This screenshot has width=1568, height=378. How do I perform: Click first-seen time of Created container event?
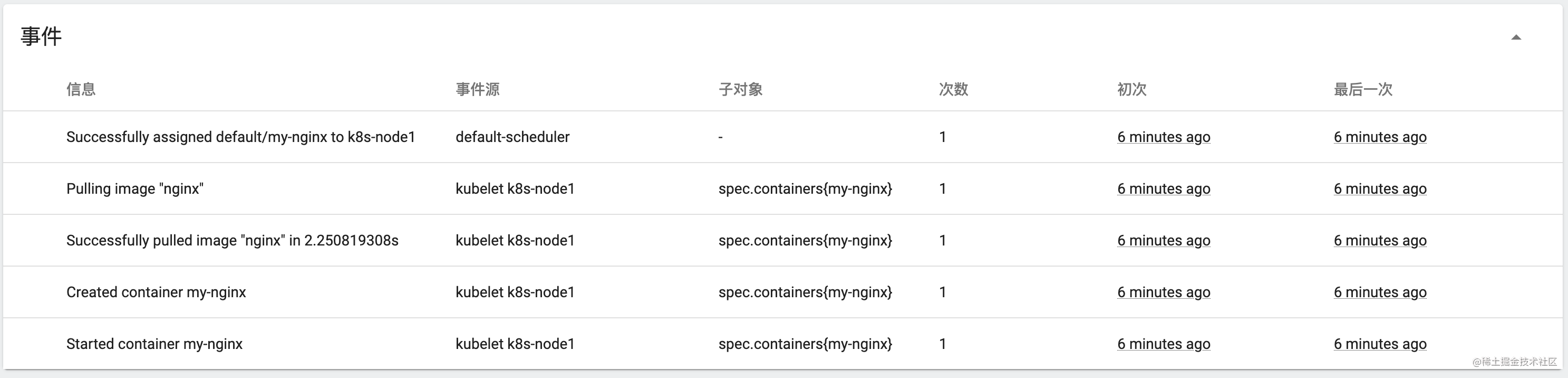click(x=1163, y=291)
